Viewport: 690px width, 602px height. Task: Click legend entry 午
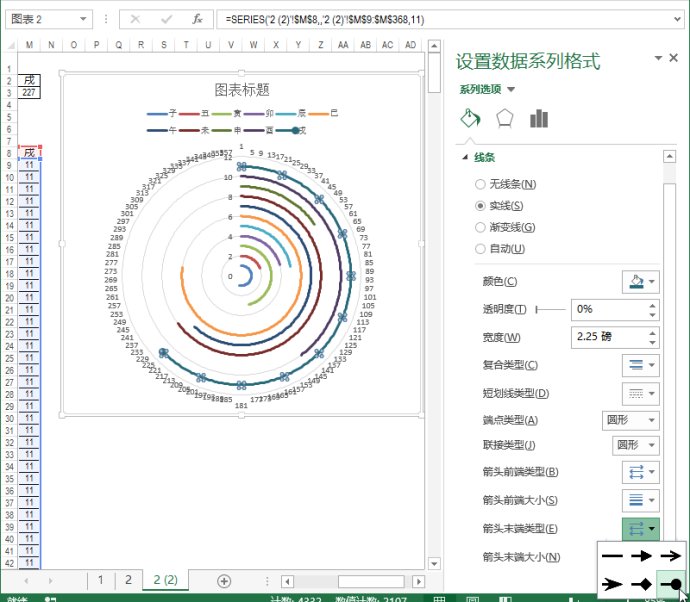point(162,130)
